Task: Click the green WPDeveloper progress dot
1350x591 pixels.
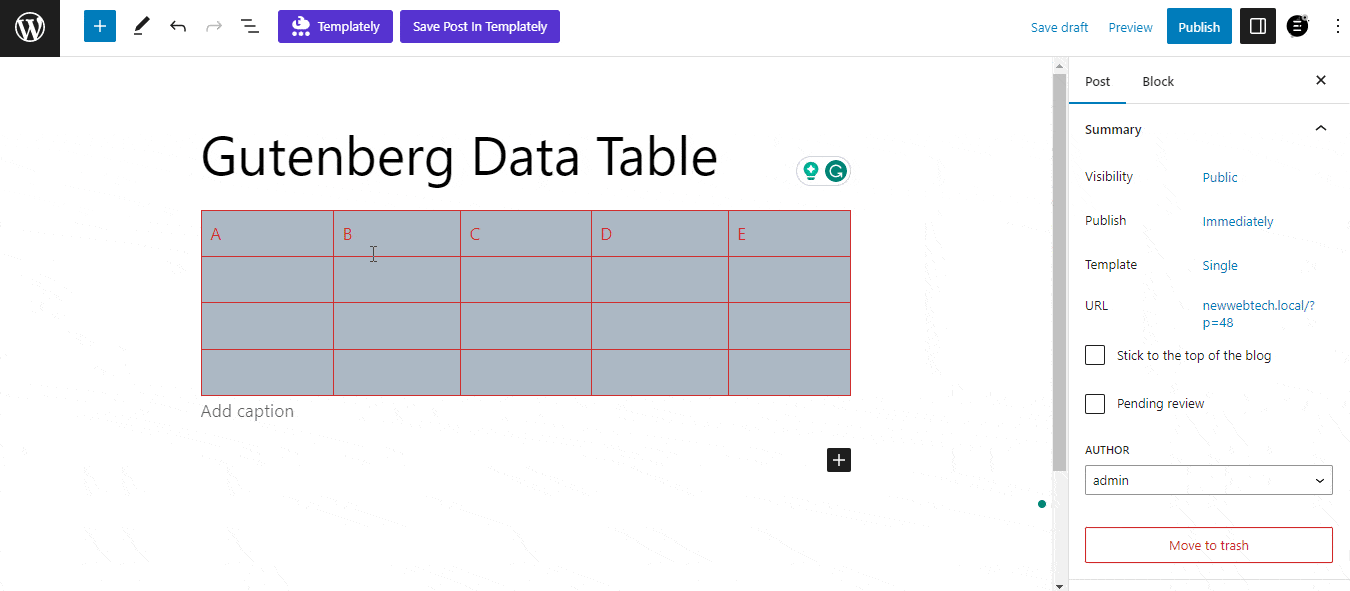Action: [1042, 504]
